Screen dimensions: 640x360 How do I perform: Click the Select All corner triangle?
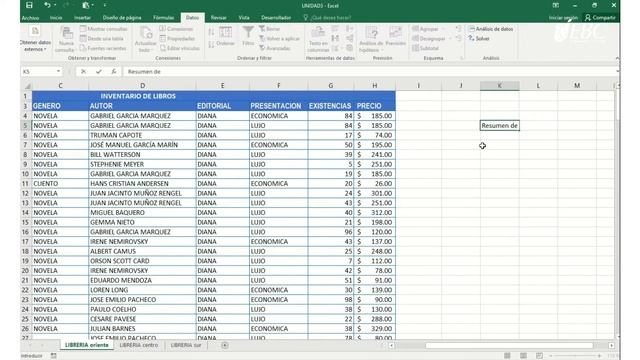click(27, 86)
